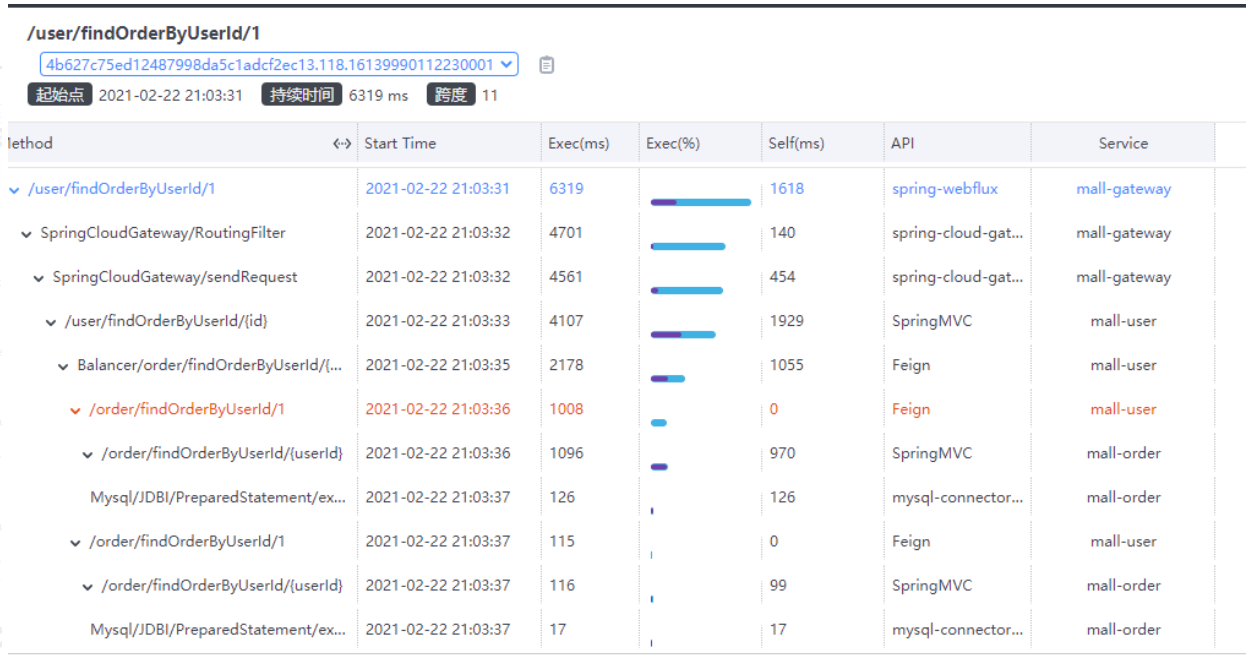Click the Exec value 2178
This screenshot has width=1256, height=660.
click(565, 365)
